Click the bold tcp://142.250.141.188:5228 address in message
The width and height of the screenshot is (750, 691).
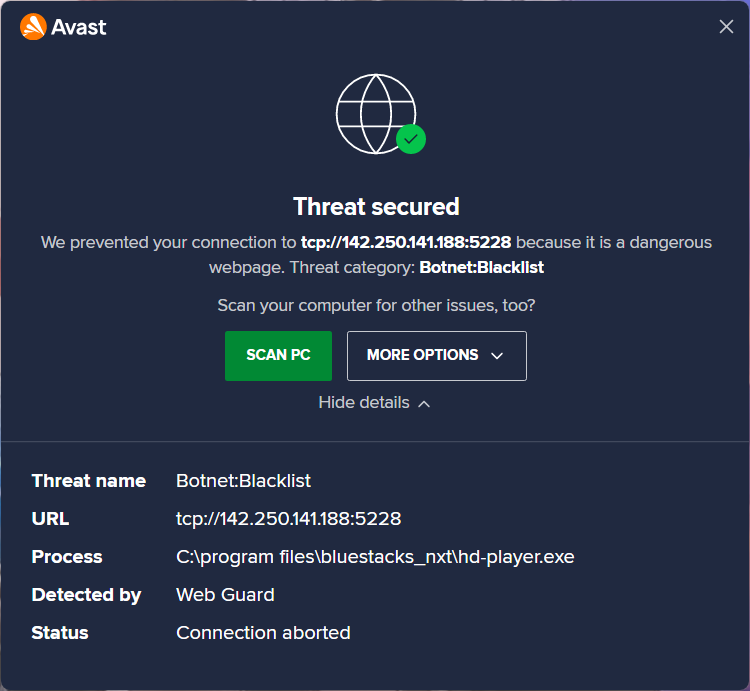406,242
